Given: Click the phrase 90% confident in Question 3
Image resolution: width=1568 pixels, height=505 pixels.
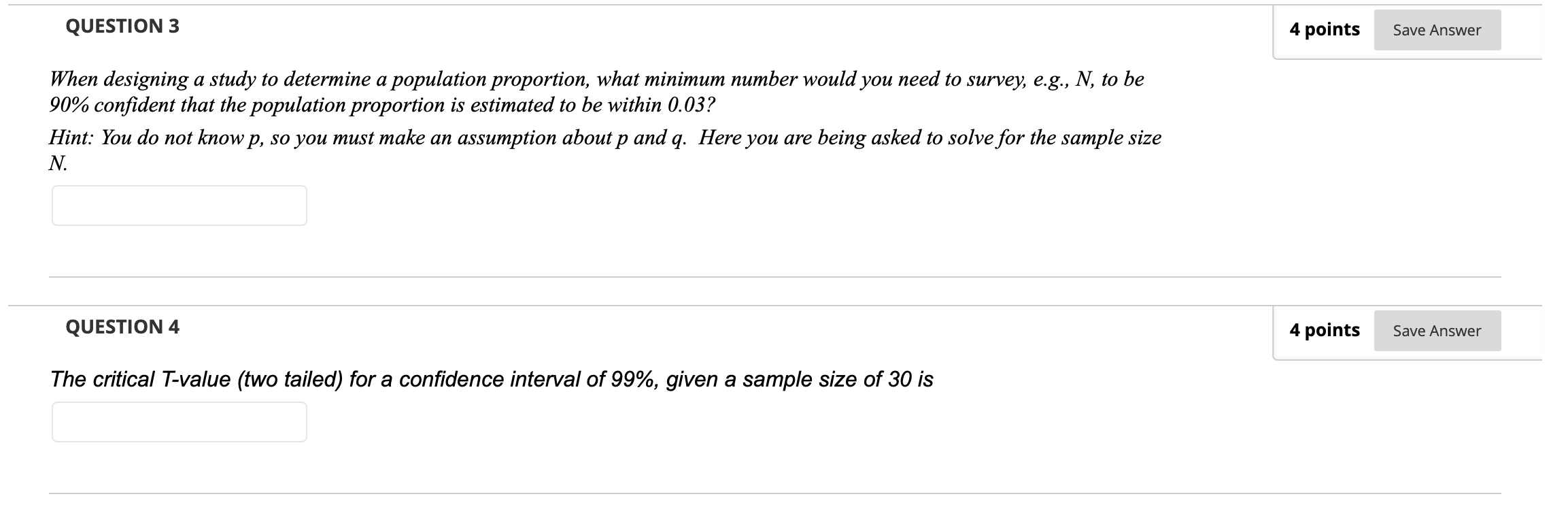Looking at the screenshot, I should (112, 105).
